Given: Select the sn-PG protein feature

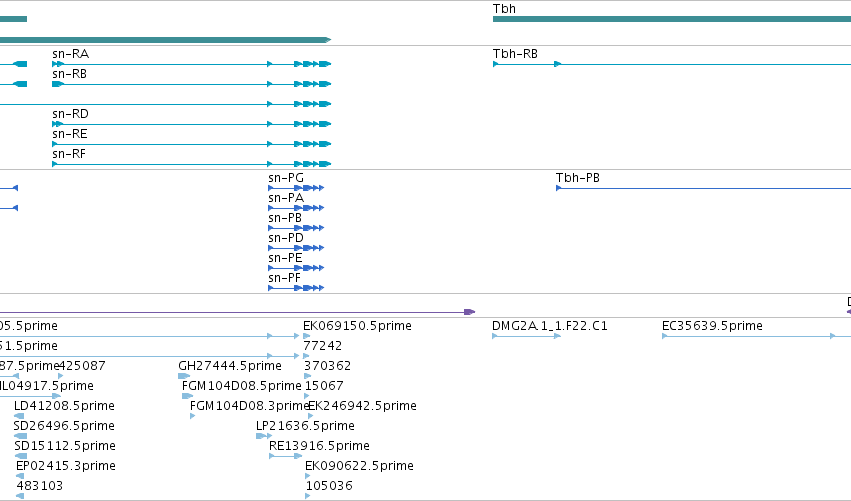Looking at the screenshot, I should [x=296, y=188].
